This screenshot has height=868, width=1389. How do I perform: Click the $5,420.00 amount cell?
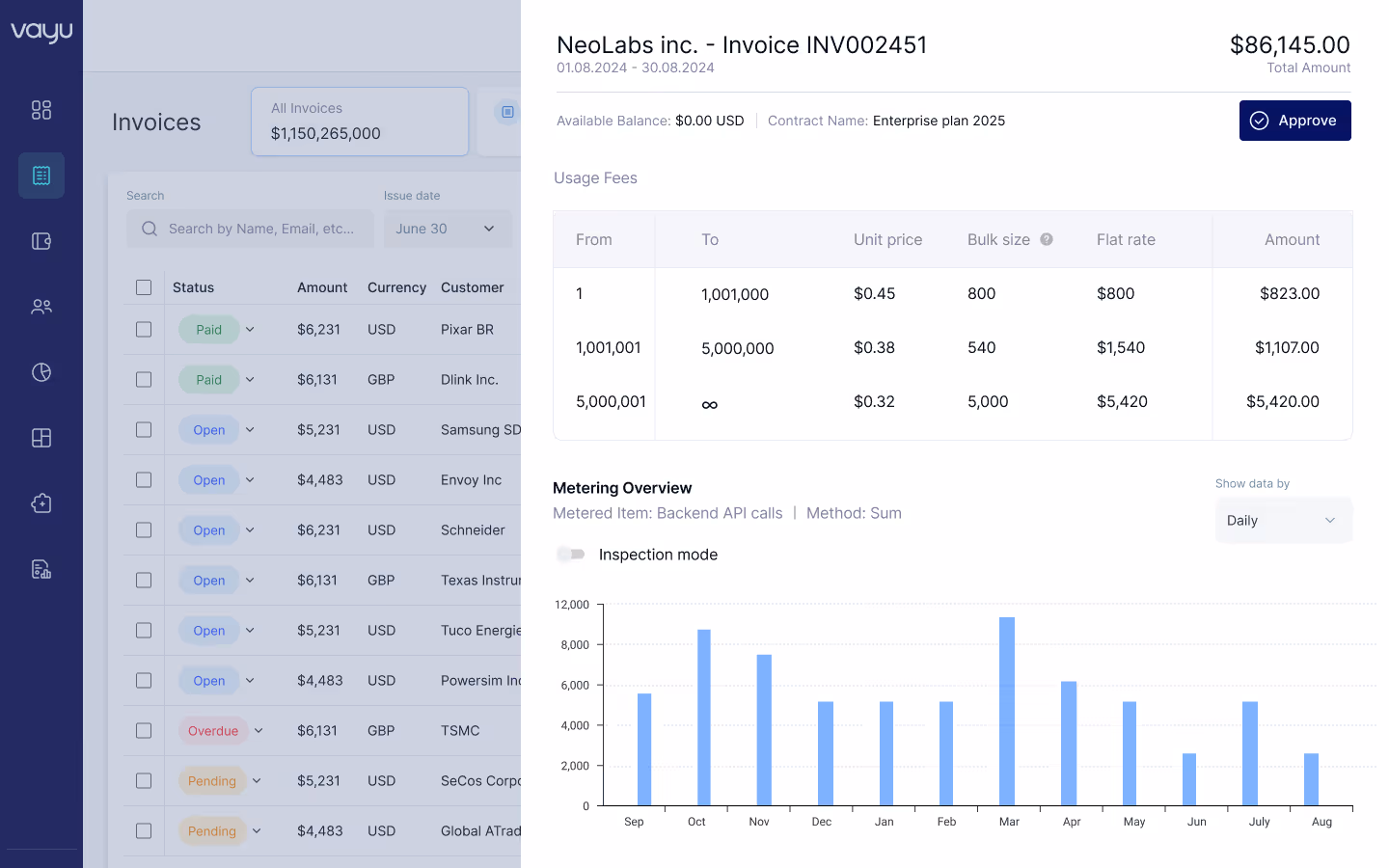point(1283,401)
